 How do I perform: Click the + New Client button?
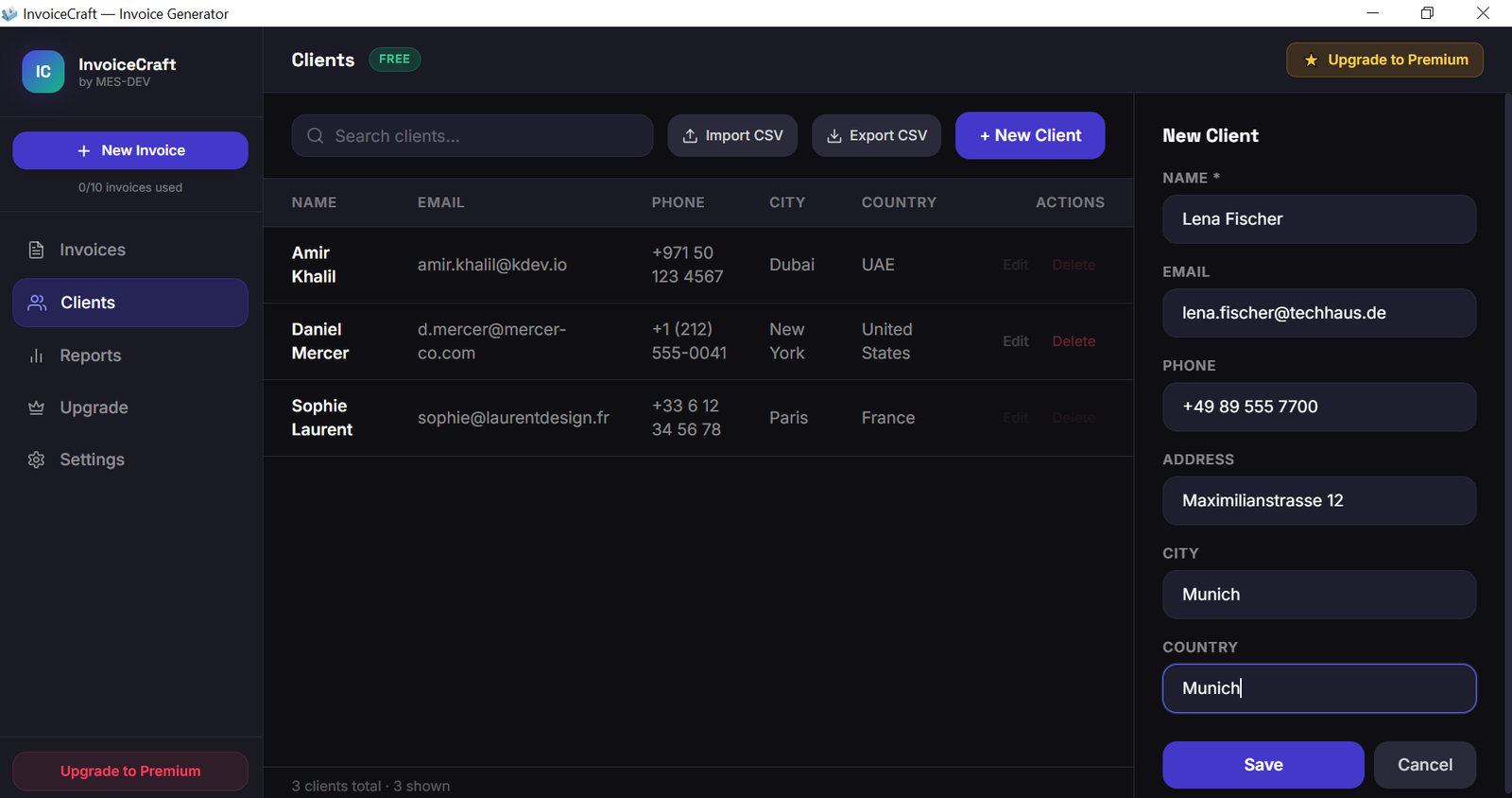[x=1030, y=136]
